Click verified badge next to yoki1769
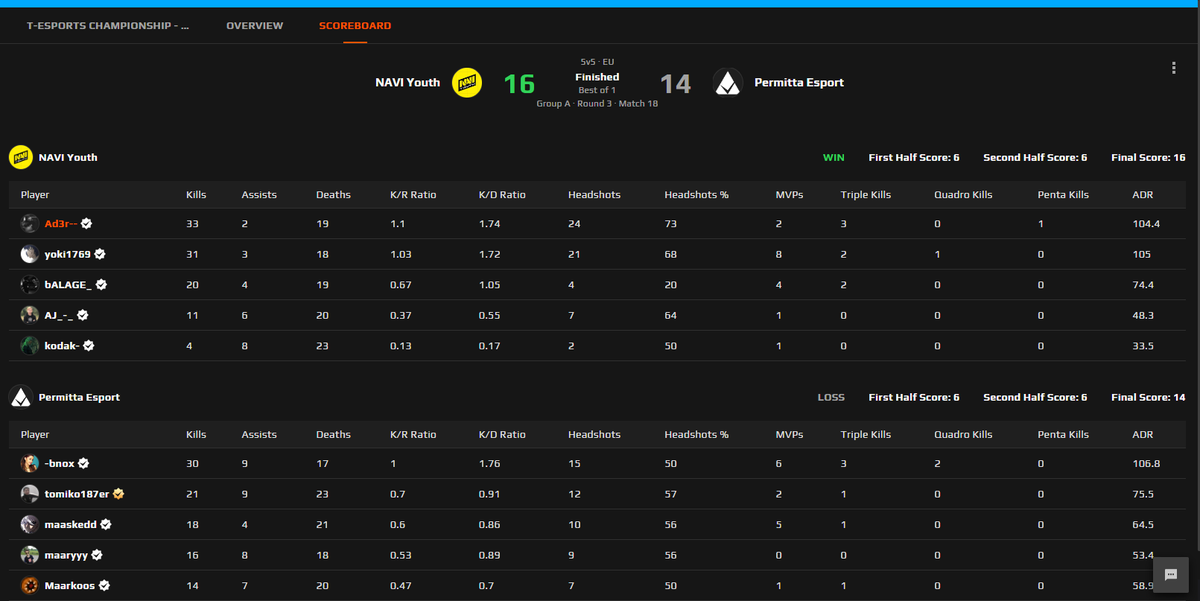Viewport: 1200px width, 601px height. (100, 255)
